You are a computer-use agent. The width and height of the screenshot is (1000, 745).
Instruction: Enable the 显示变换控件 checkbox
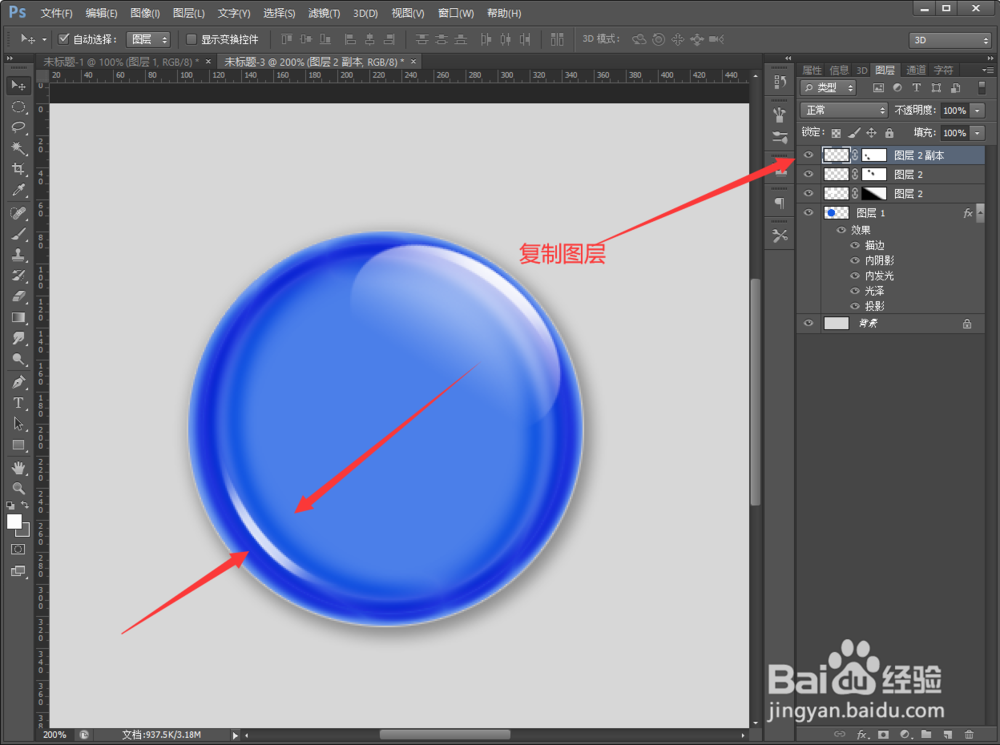191,39
